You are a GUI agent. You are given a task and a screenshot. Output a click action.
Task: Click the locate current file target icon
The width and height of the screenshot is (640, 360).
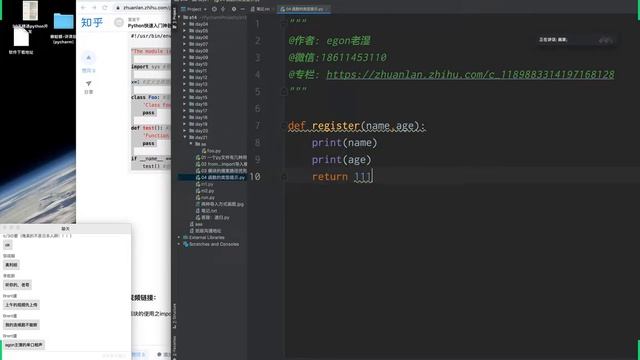tap(214, 9)
